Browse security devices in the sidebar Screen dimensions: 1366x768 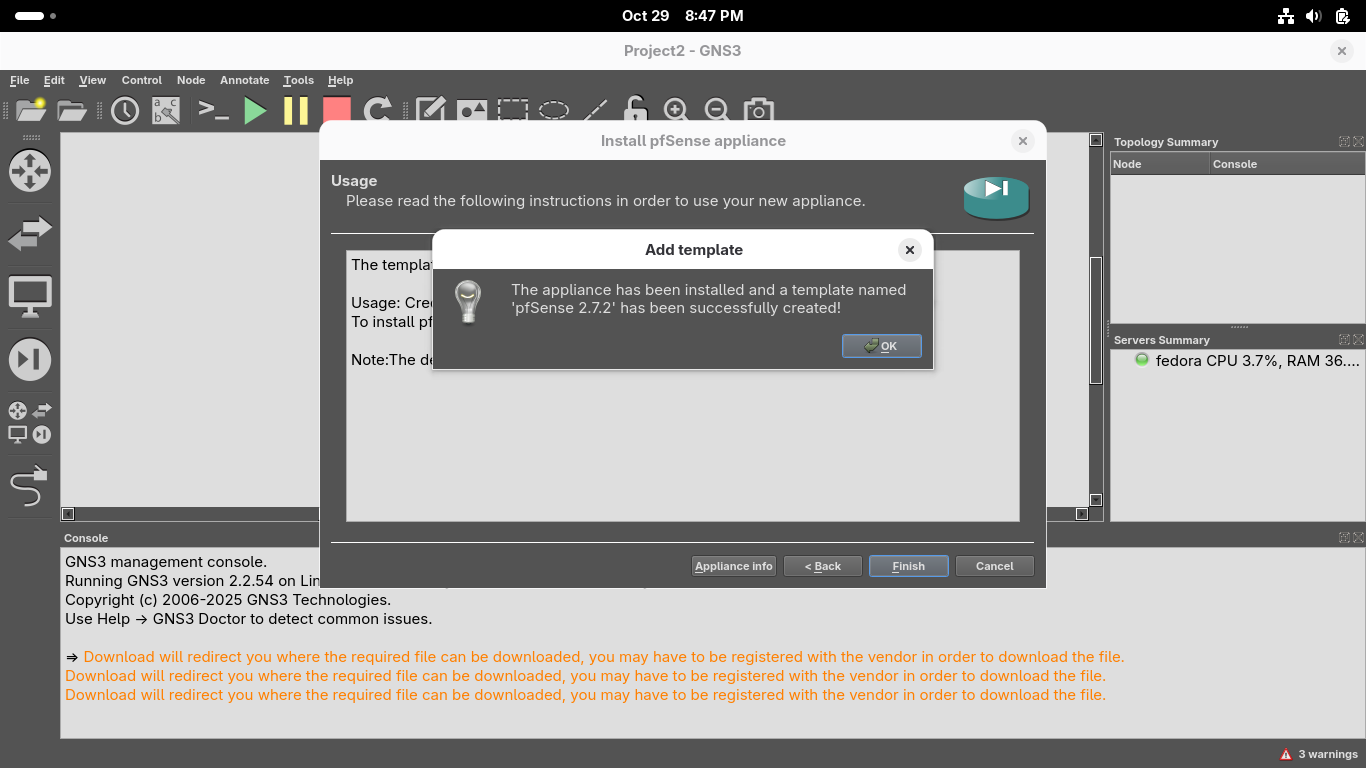pos(30,360)
